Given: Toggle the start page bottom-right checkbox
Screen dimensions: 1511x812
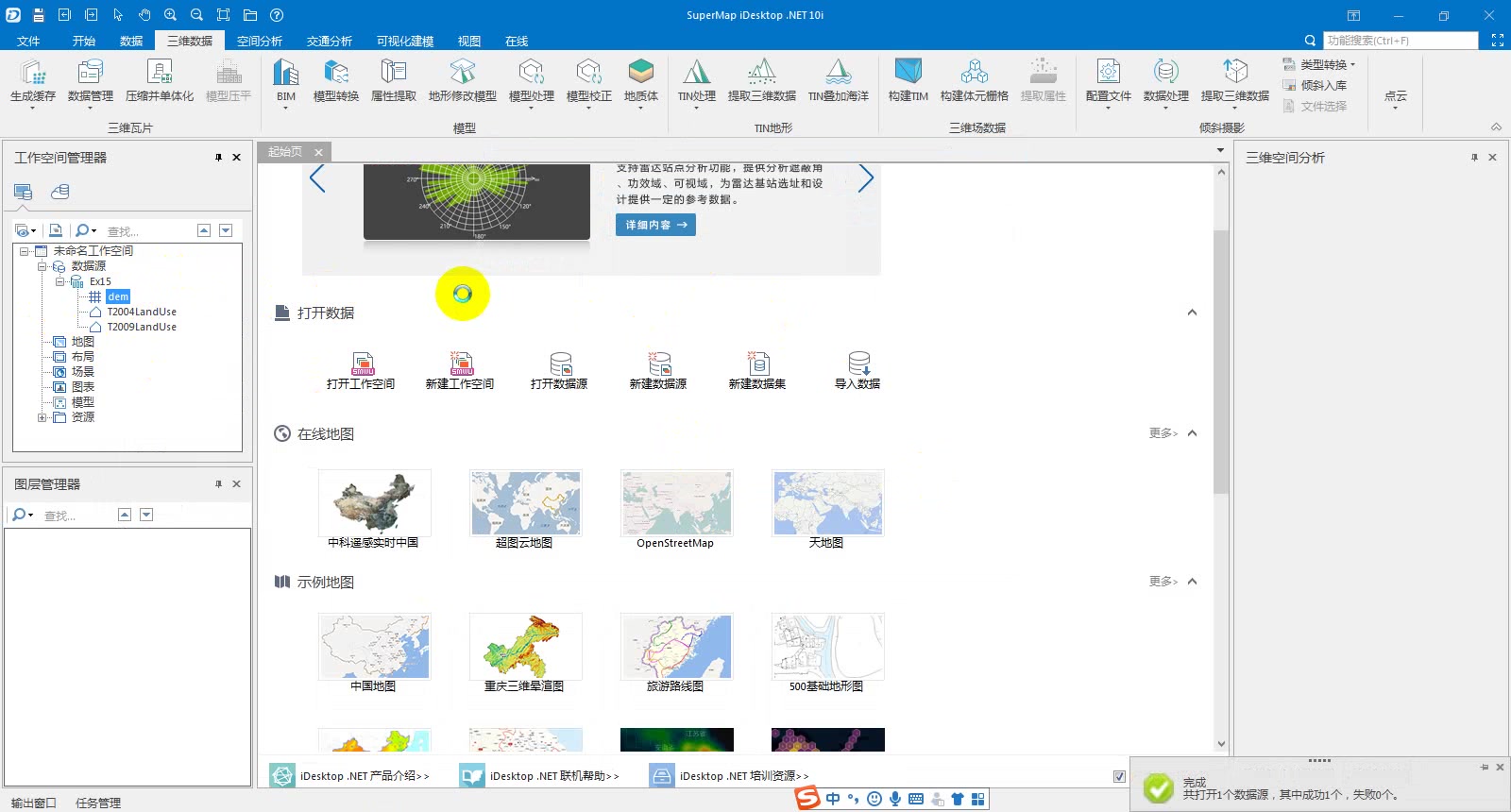Looking at the screenshot, I should click(1119, 776).
